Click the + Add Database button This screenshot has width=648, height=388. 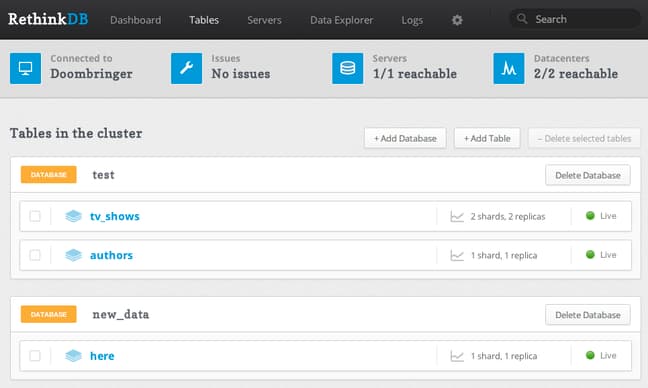(x=405, y=138)
